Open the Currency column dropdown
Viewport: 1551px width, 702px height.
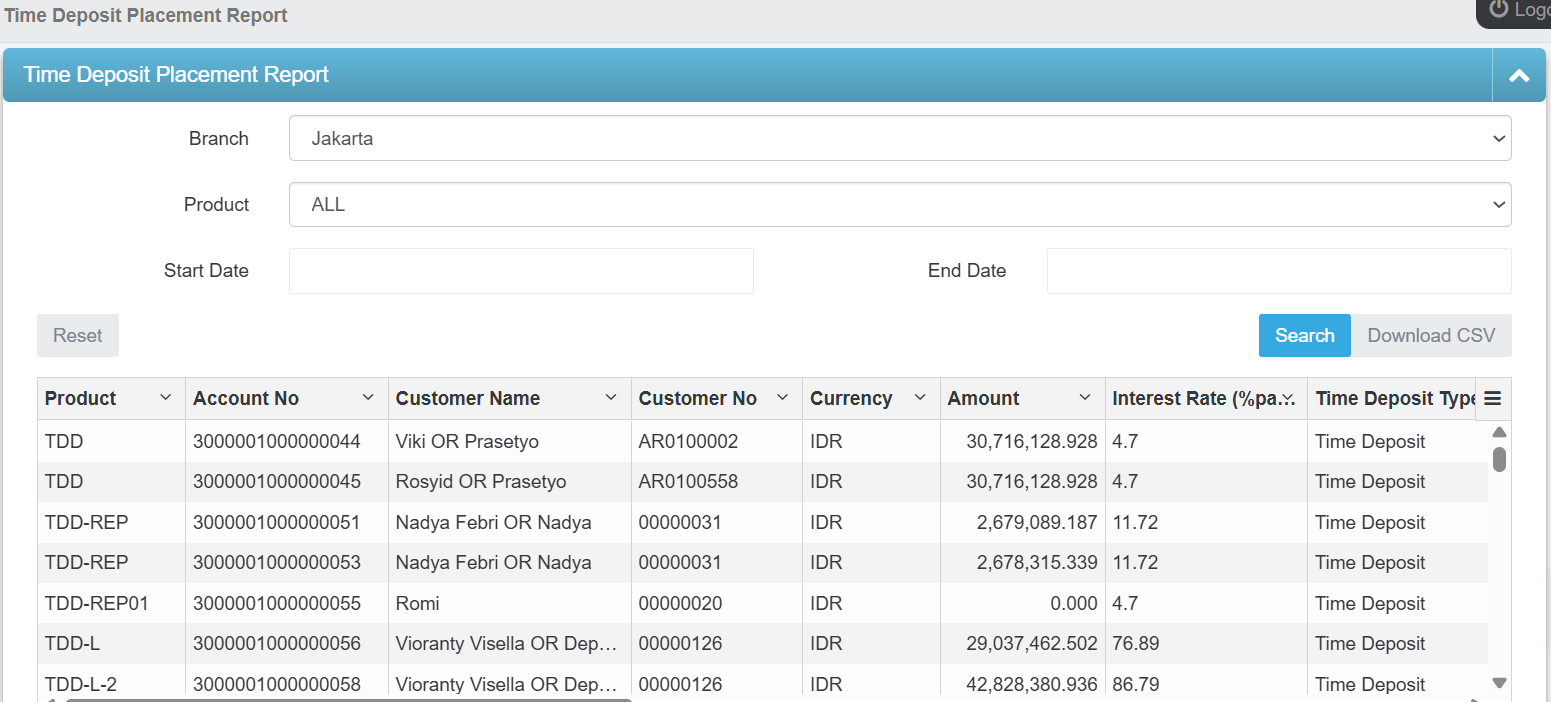[920, 398]
